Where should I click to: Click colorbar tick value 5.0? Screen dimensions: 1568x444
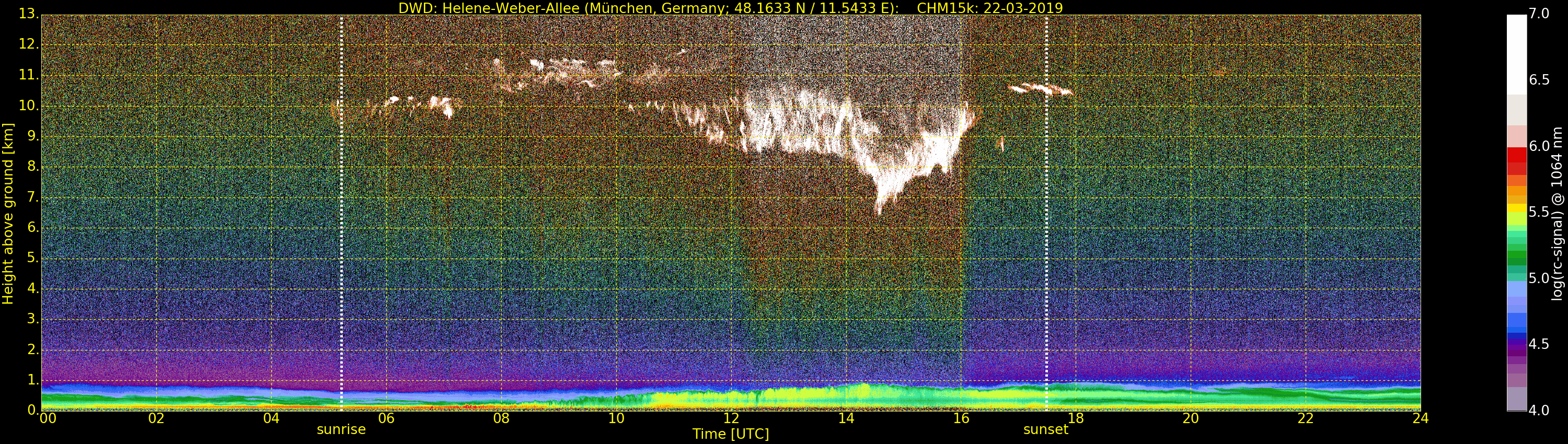click(x=1539, y=278)
